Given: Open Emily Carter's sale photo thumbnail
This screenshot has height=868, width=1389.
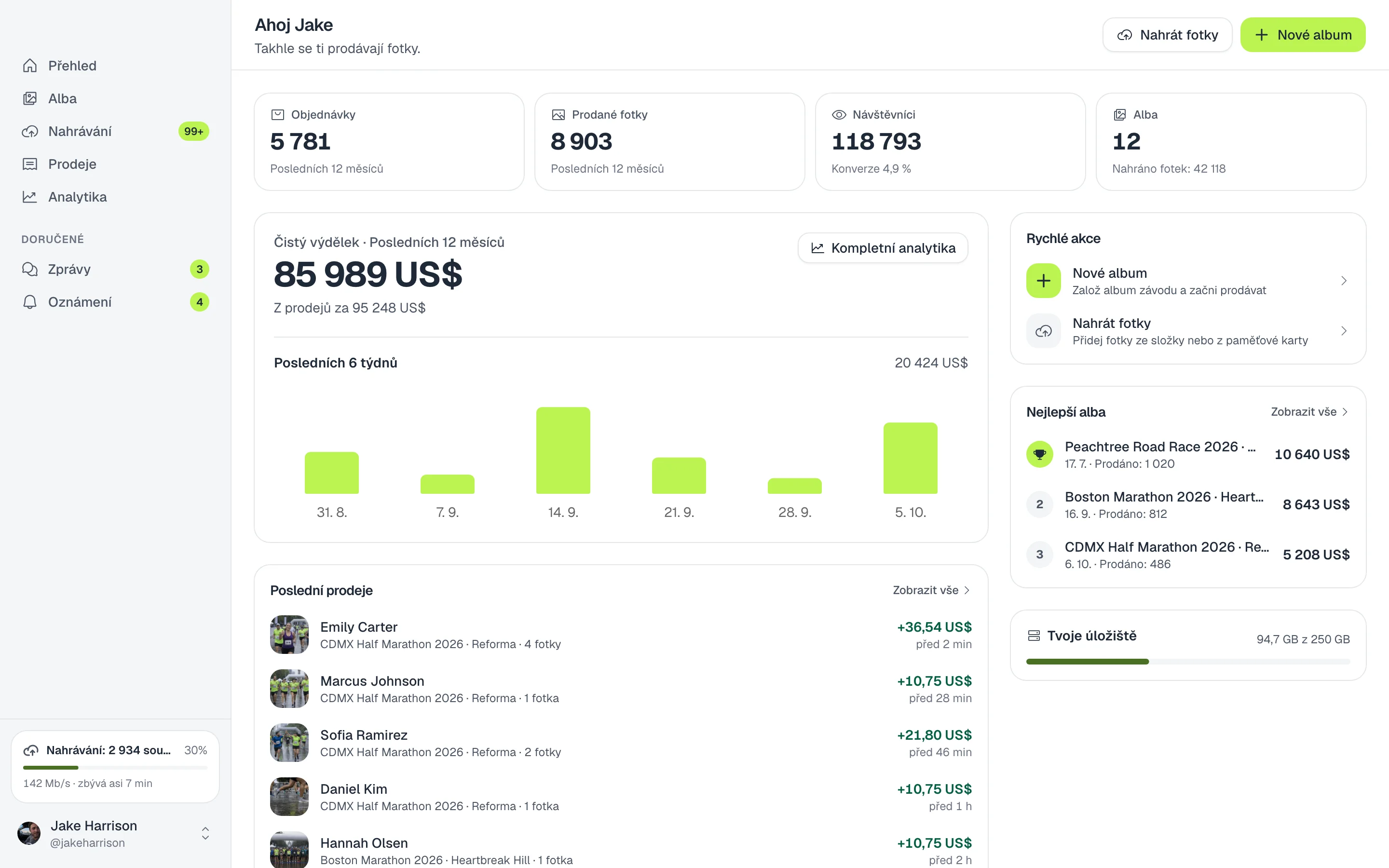Looking at the screenshot, I should (289, 635).
